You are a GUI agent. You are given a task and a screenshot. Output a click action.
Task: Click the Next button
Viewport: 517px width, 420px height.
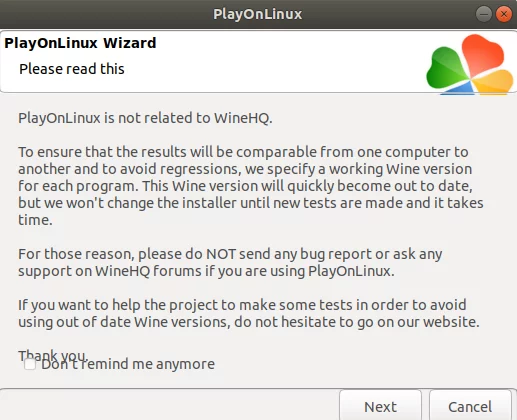tap(380, 406)
